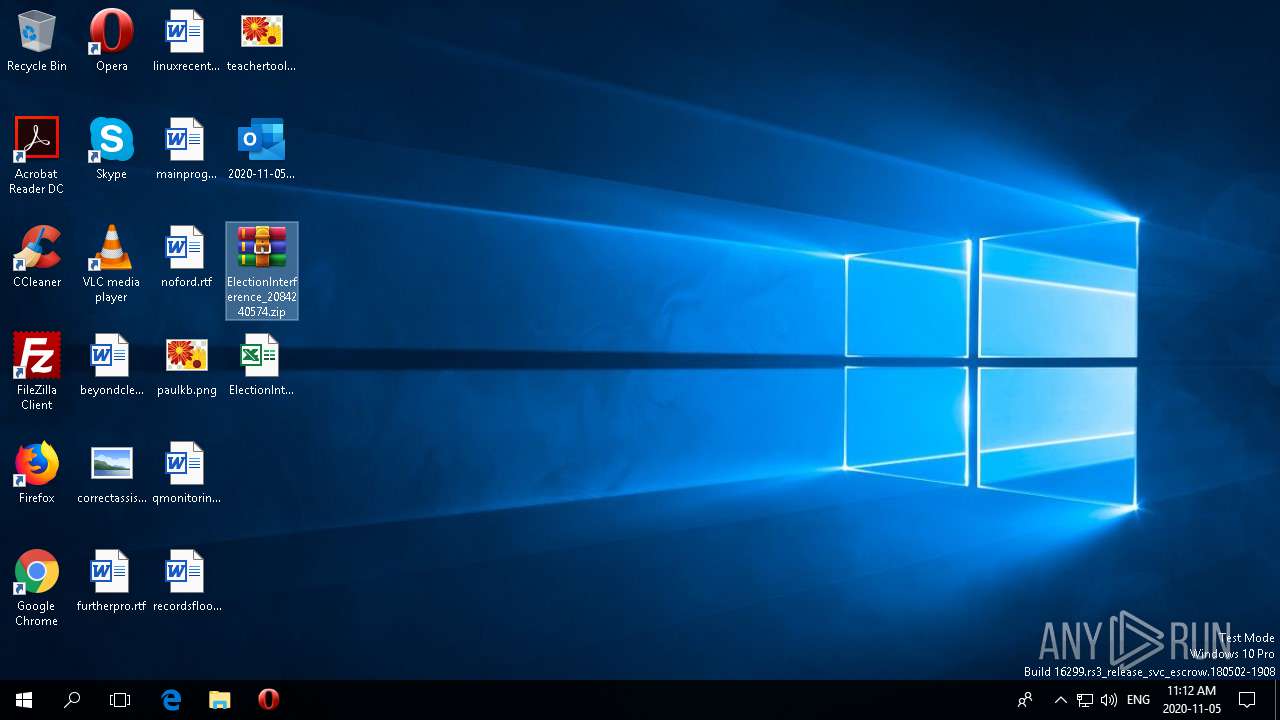Launch Opera from the taskbar
Image resolution: width=1280 pixels, height=720 pixels.
pyautogui.click(x=268, y=700)
